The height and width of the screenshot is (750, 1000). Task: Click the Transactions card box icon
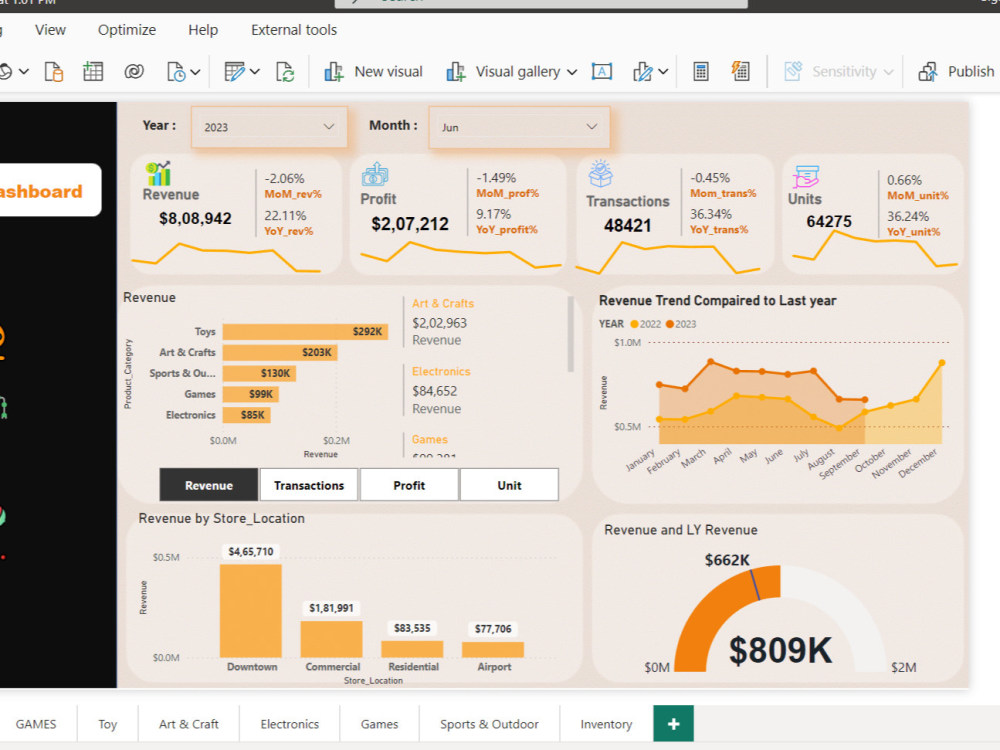click(x=601, y=173)
